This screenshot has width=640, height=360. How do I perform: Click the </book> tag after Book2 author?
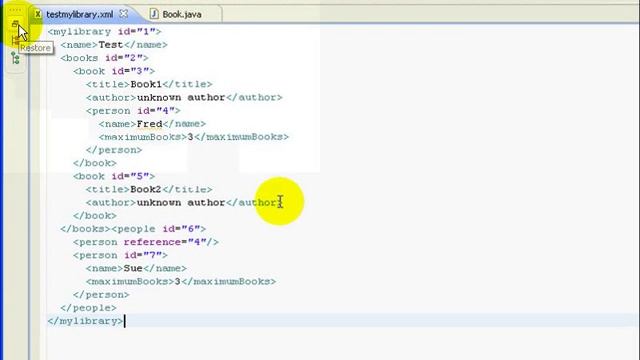coord(95,216)
